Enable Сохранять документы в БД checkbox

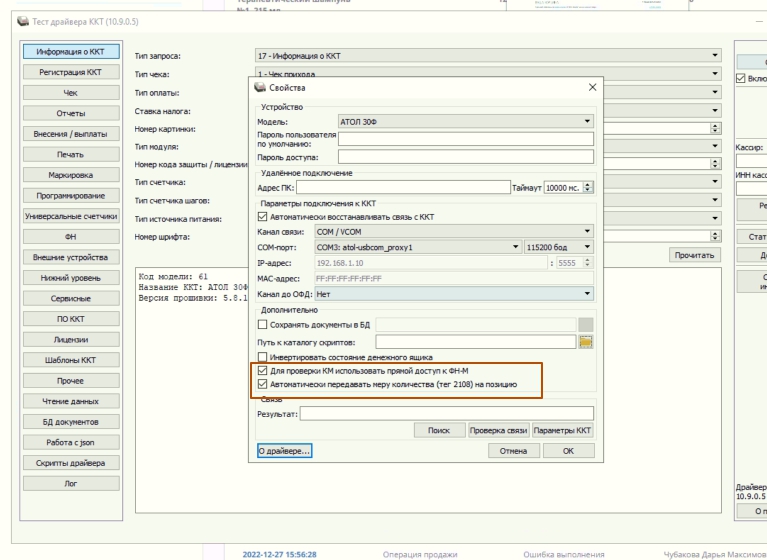[263, 324]
